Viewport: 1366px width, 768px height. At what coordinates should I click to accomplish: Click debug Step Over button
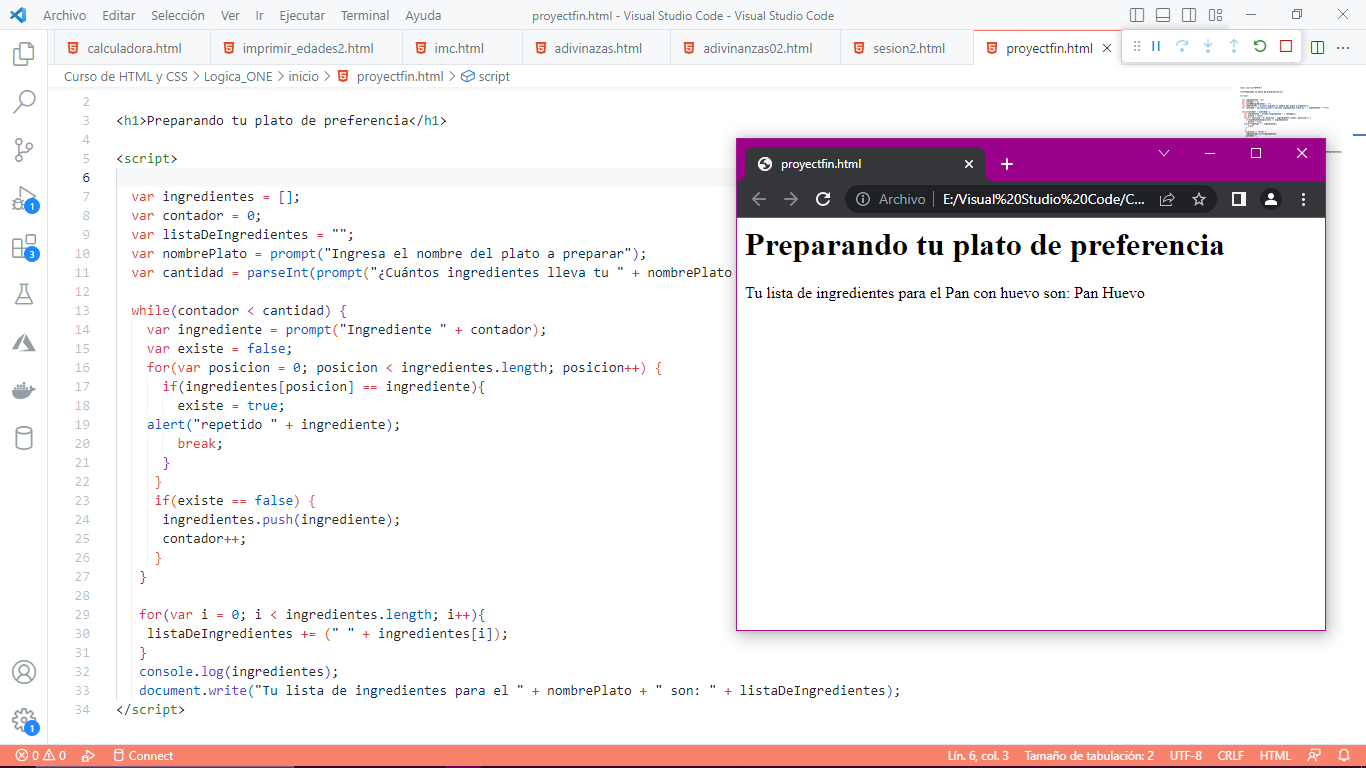point(1182,46)
